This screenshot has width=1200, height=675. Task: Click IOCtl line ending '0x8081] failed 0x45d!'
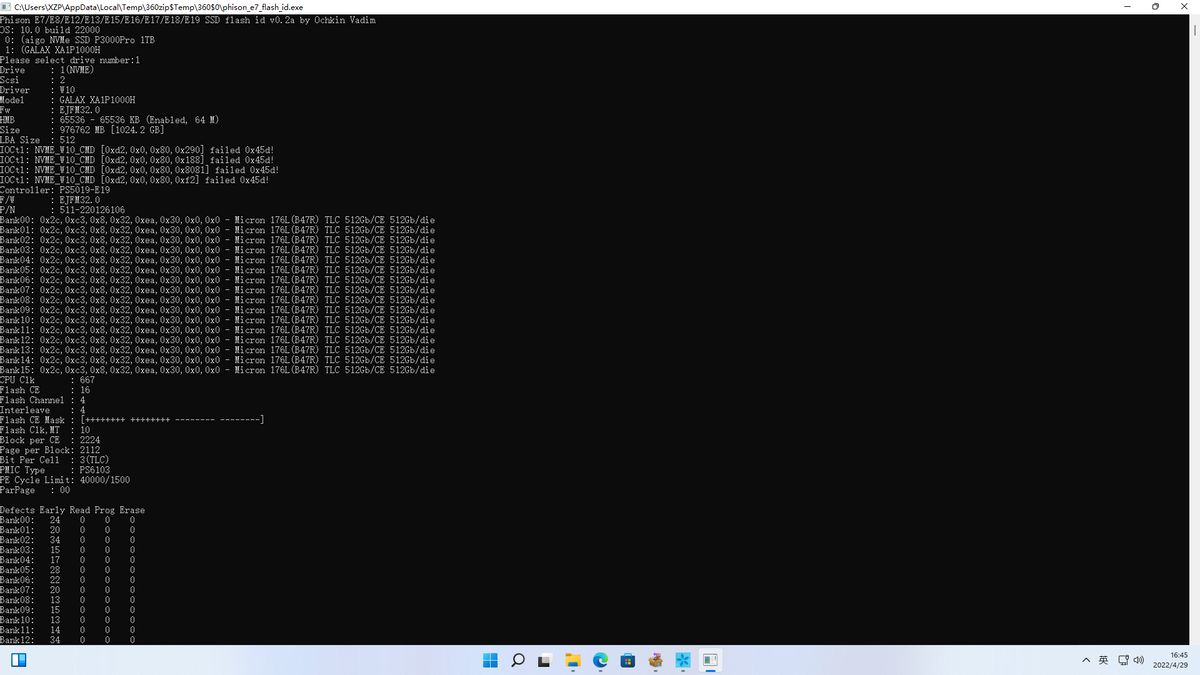(x=140, y=170)
